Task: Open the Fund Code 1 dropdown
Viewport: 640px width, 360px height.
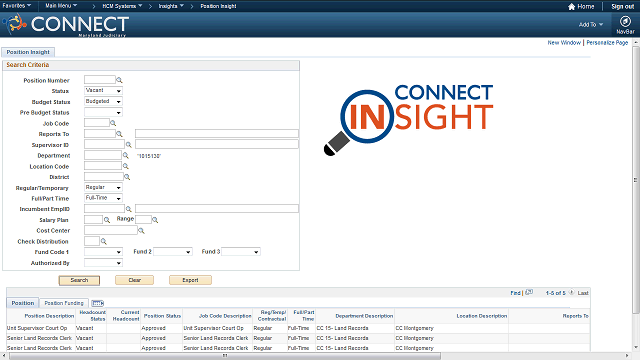Action: (103, 252)
